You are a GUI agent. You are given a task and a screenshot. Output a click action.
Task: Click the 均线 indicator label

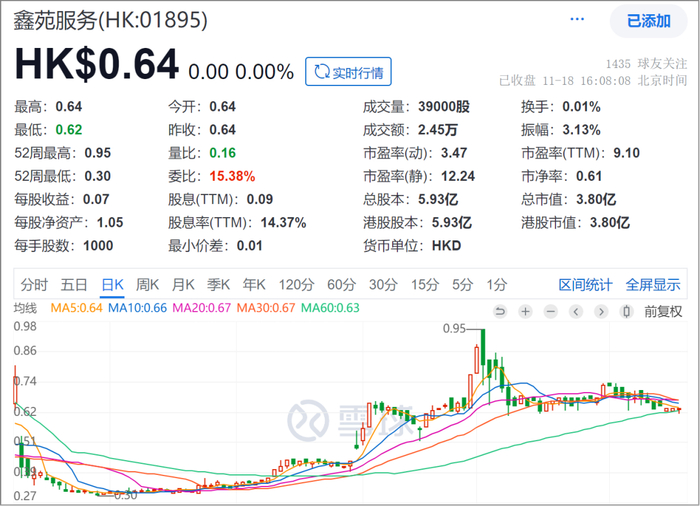(25, 308)
